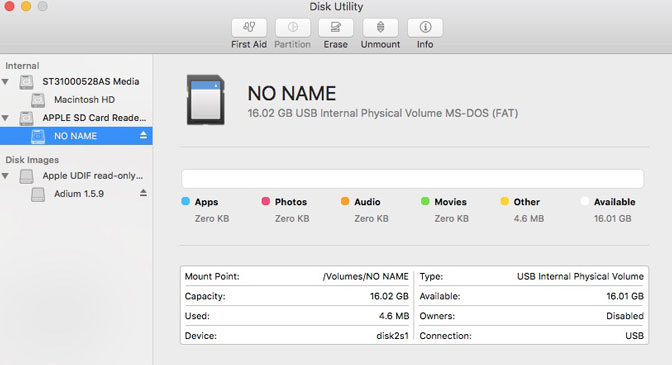
Task: Click the disk usage bar
Action: (412, 179)
